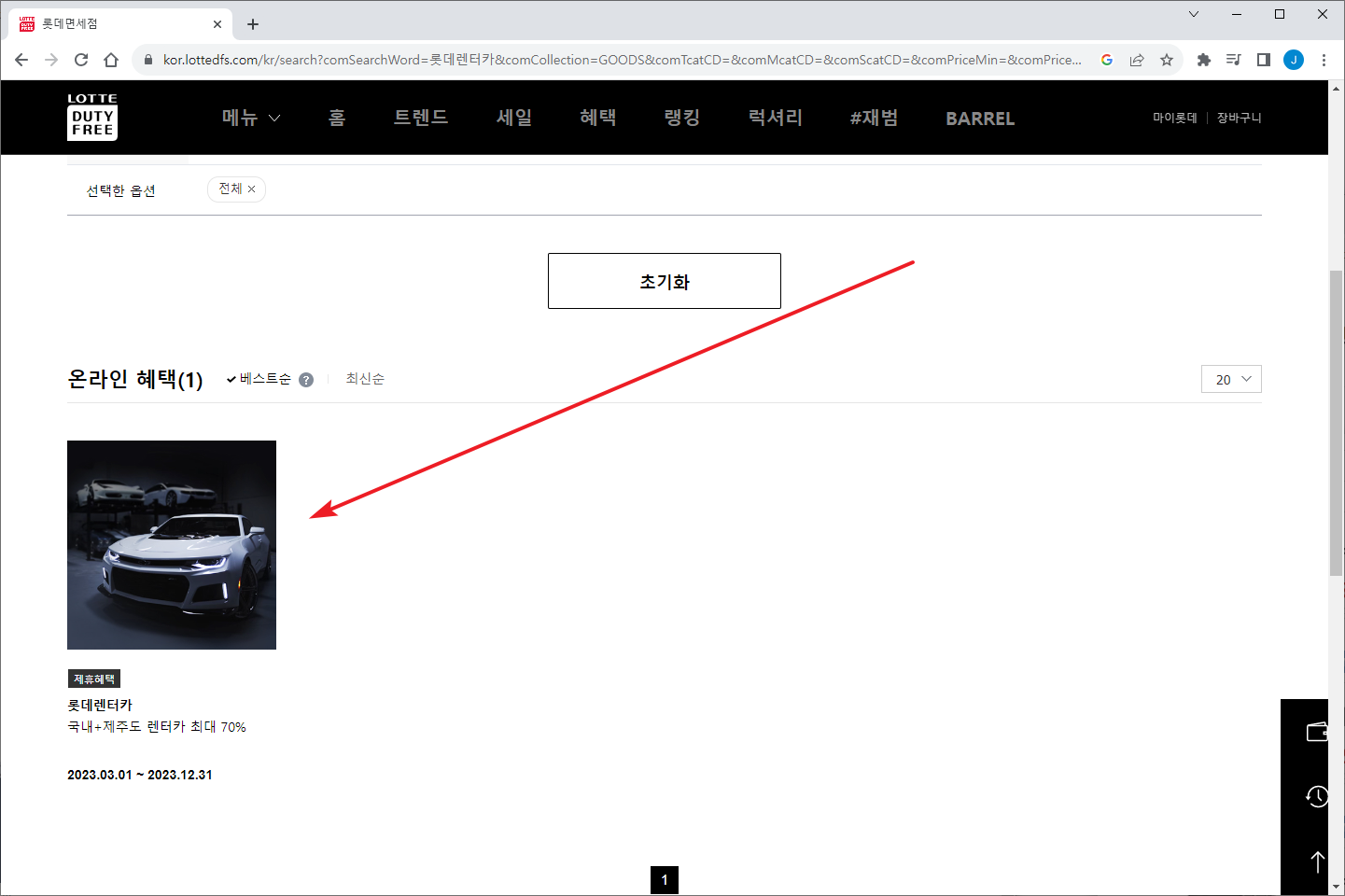Go back with the browser back arrow

[x=21, y=60]
